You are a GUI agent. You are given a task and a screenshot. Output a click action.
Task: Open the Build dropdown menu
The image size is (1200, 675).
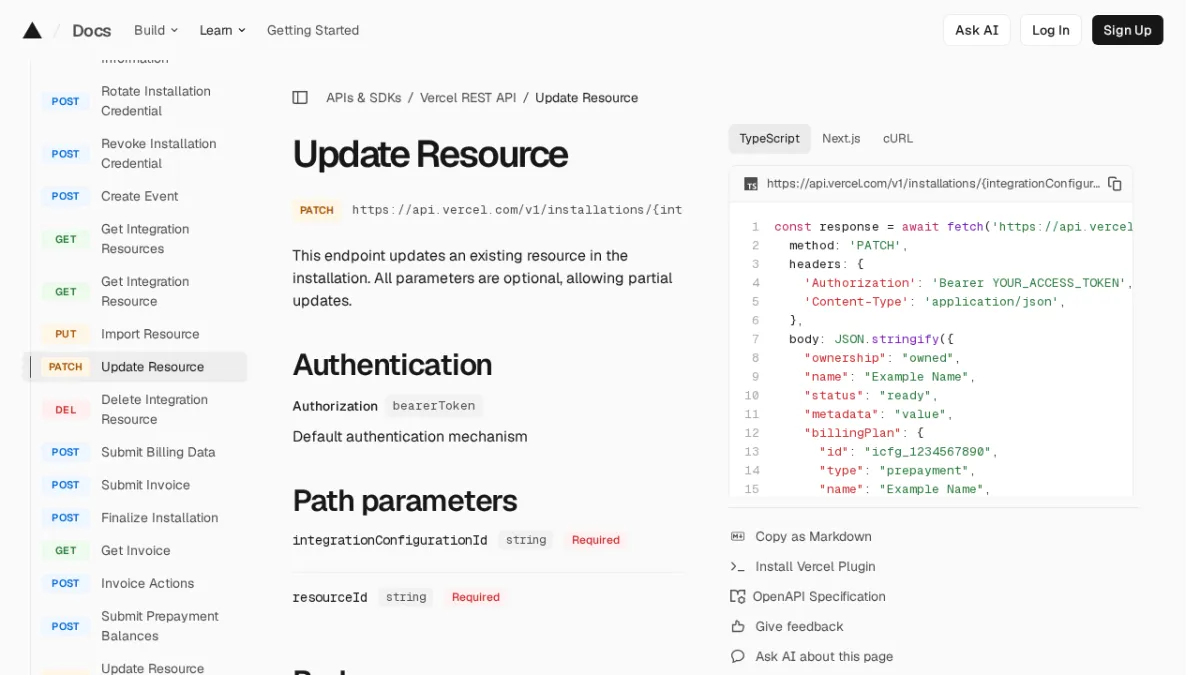point(156,30)
